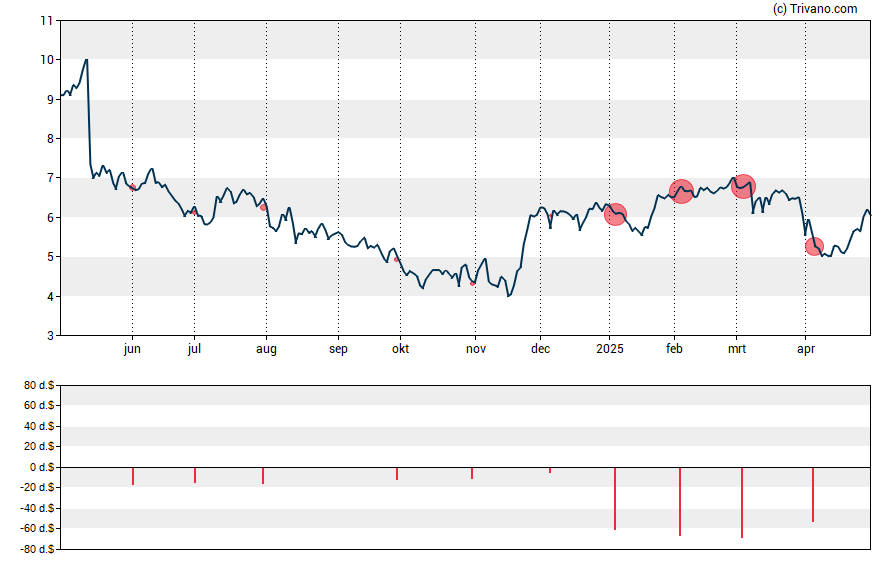This screenshot has height=565, width=888.
Task: Click the short red bar for July in lower chart
Action: click(x=195, y=475)
